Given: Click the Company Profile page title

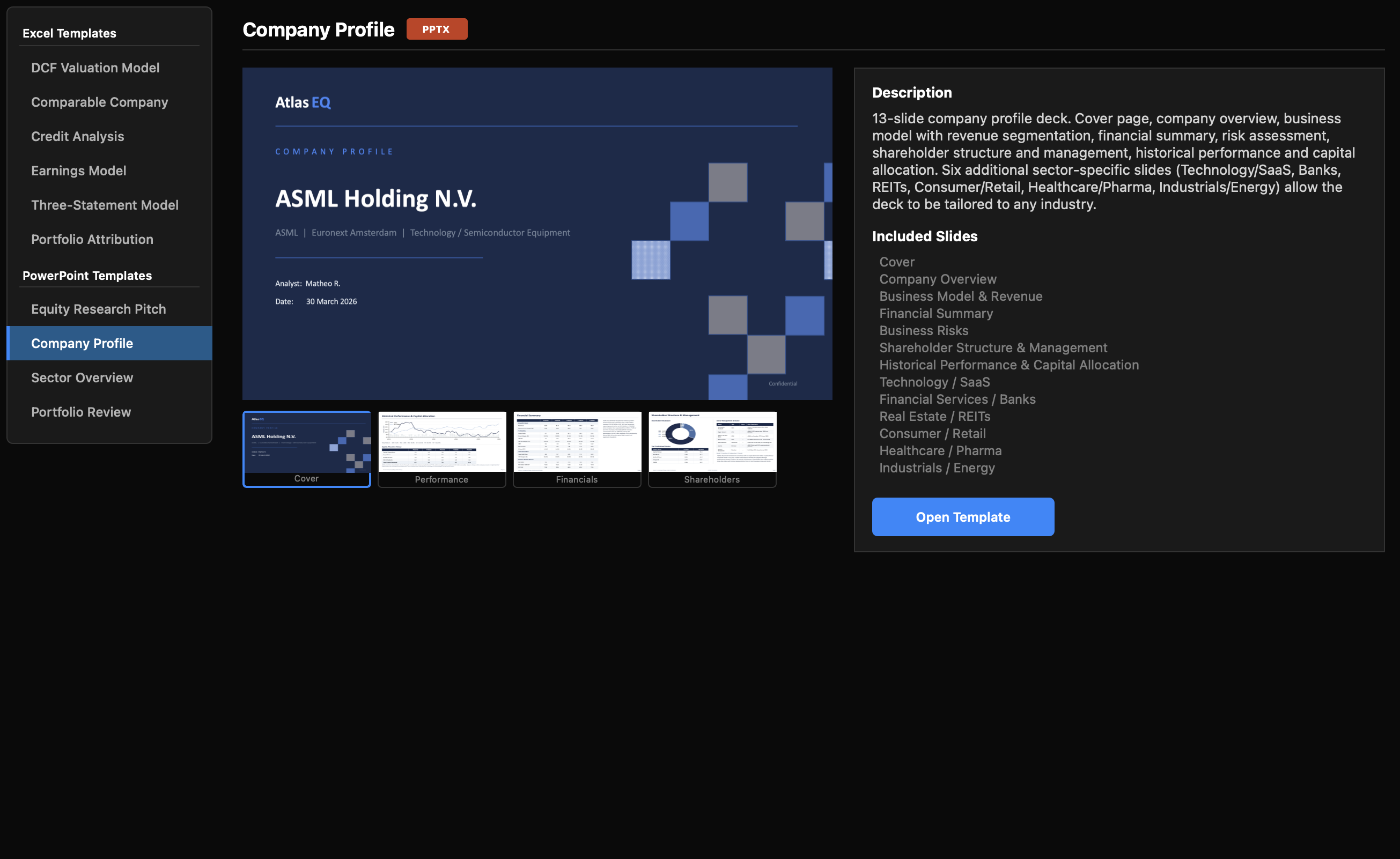Looking at the screenshot, I should click(x=318, y=29).
